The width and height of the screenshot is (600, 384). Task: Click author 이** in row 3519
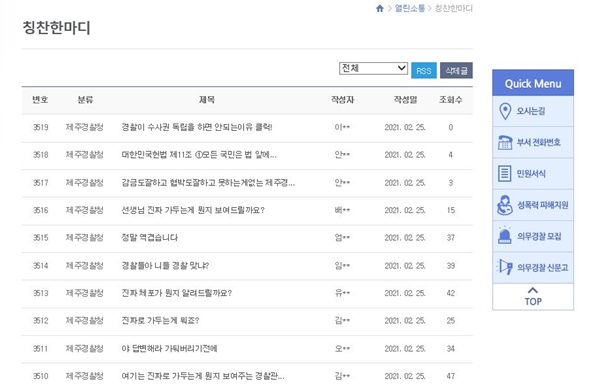(342, 127)
